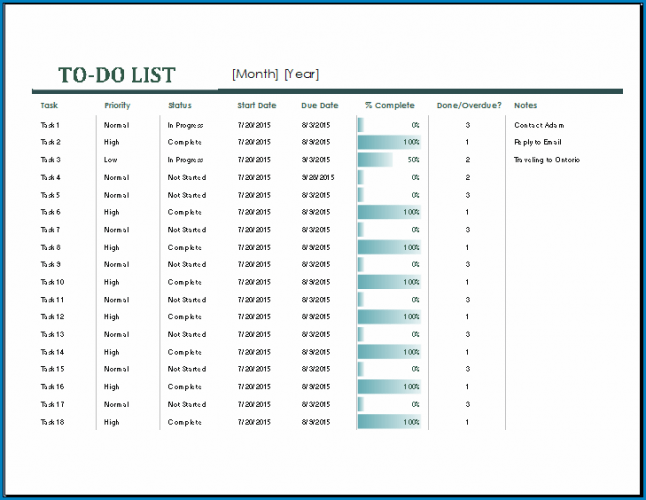Image resolution: width=646 pixels, height=500 pixels.
Task: Click Task 2's 100% progress bar
Action: click(389, 142)
